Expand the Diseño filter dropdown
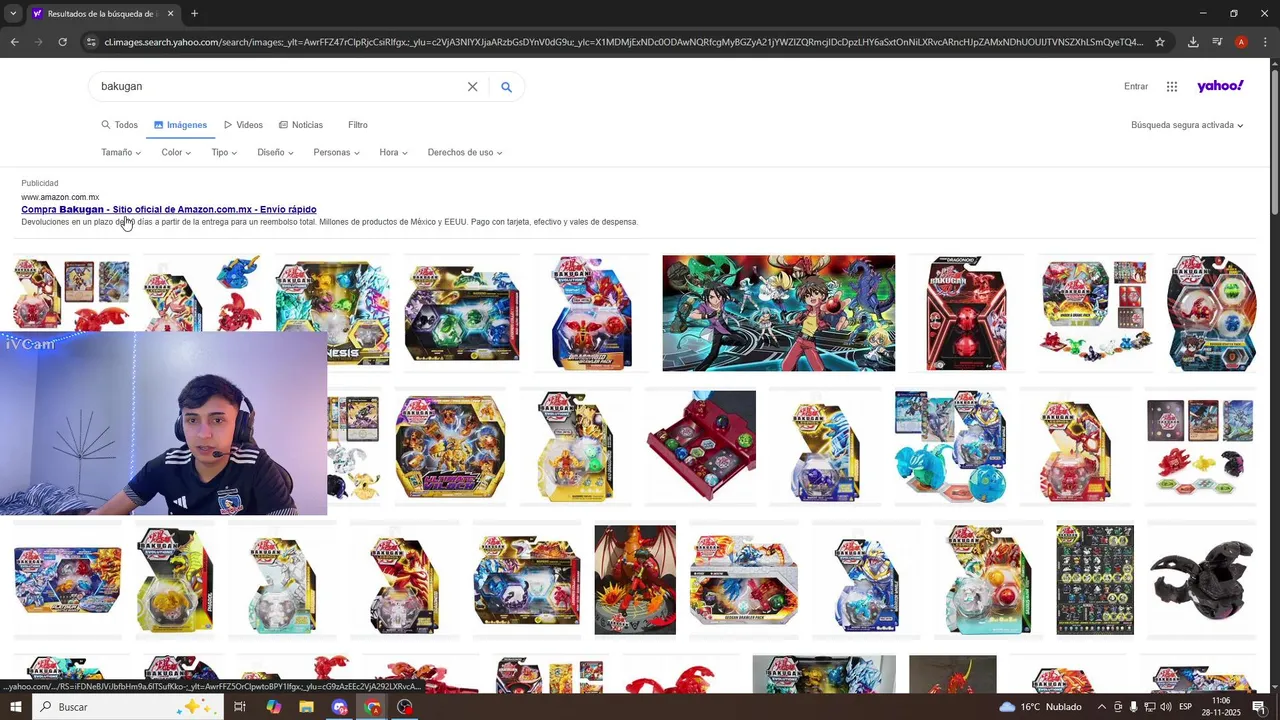 (x=275, y=153)
